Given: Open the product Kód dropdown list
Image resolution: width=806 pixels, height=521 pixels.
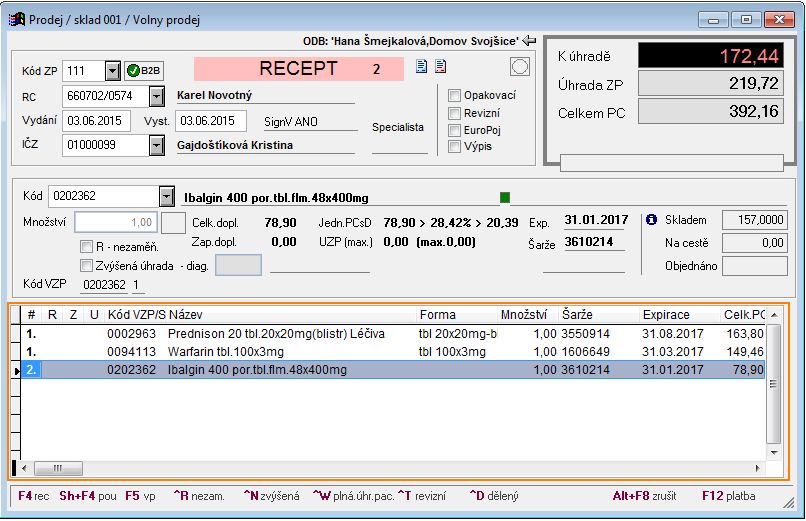Looking at the screenshot, I should pos(166,197).
